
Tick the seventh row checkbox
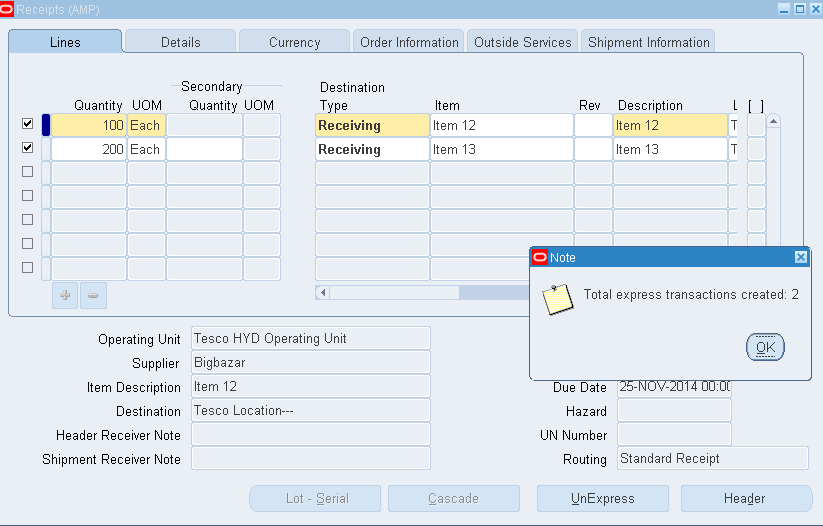pos(28,268)
